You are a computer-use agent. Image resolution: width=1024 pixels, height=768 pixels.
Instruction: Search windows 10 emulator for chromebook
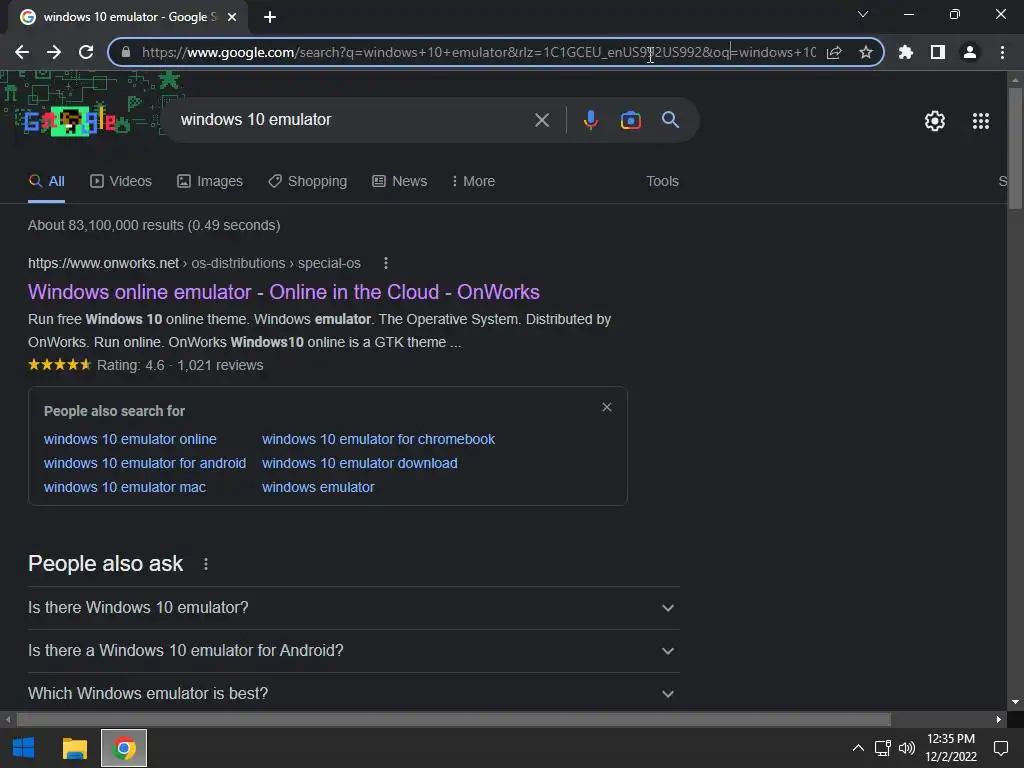tap(378, 440)
